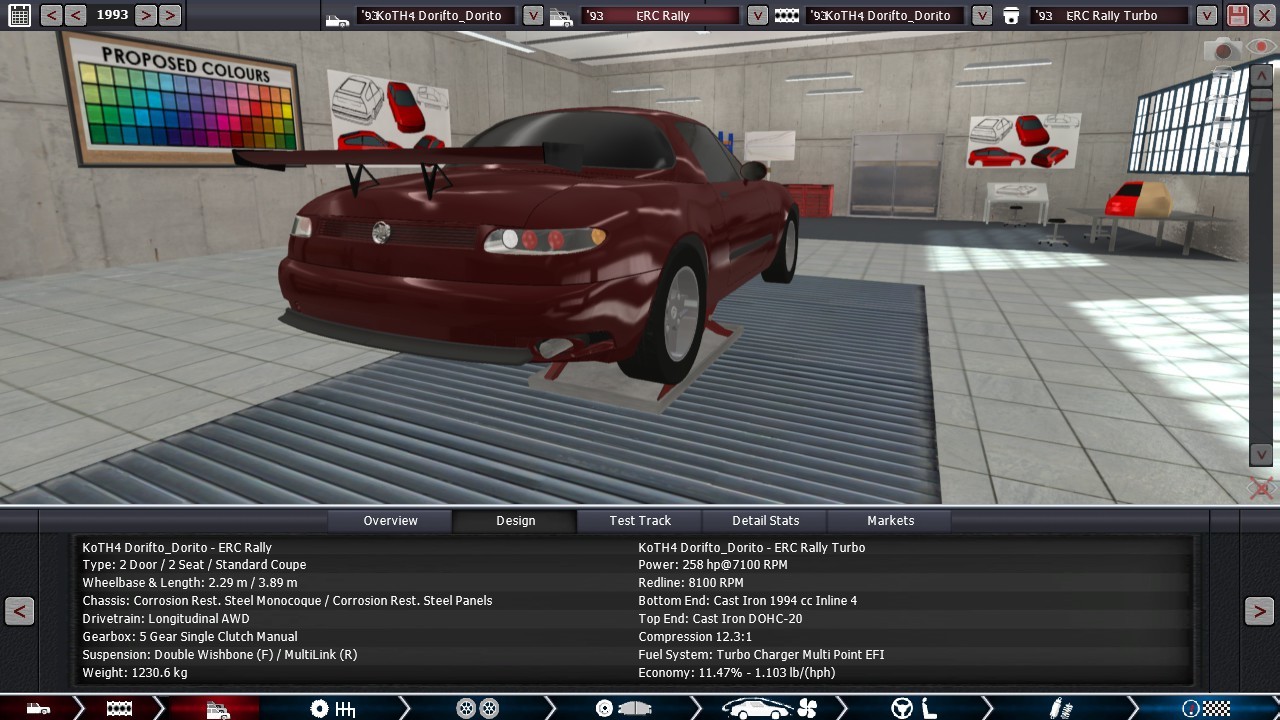Image resolution: width=1280 pixels, height=720 pixels.
Task: Click the previous arrow left of stats panel
Action: point(19,611)
